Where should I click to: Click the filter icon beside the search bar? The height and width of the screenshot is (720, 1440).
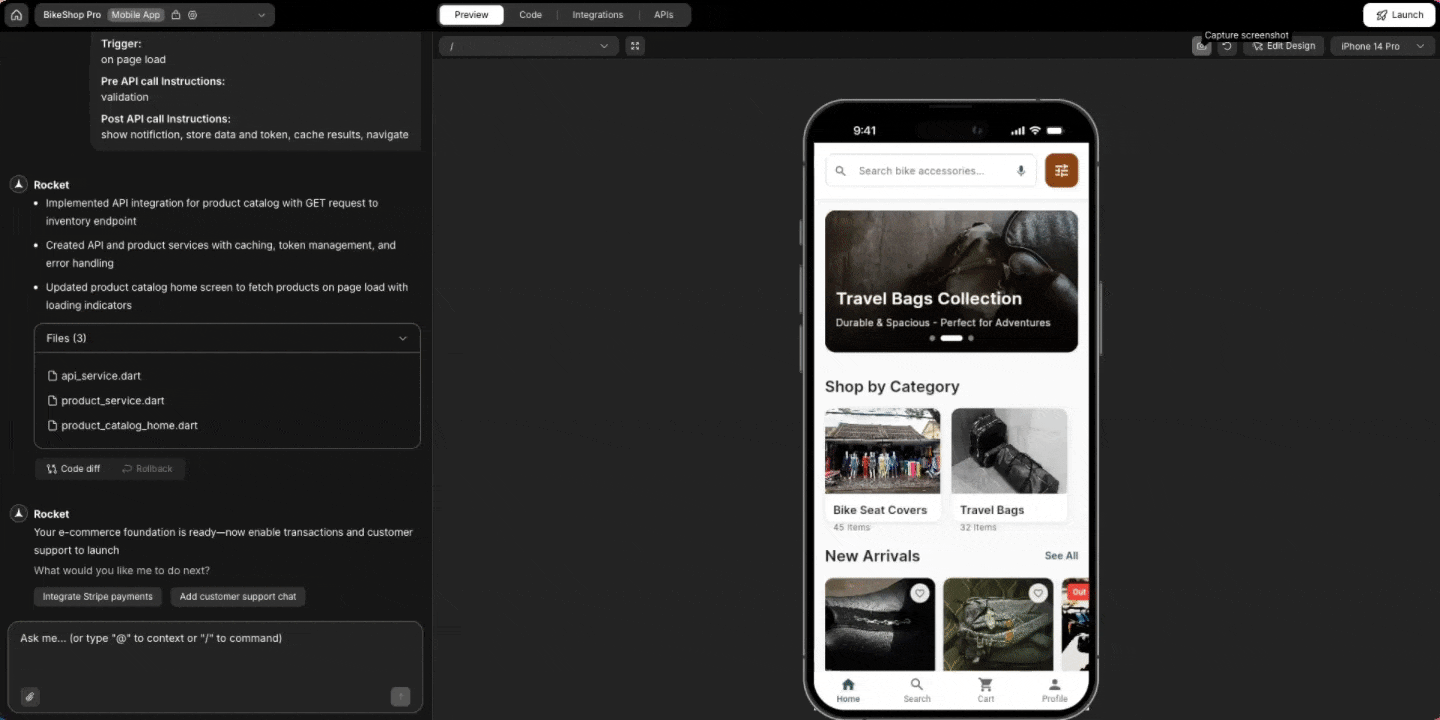1061,170
